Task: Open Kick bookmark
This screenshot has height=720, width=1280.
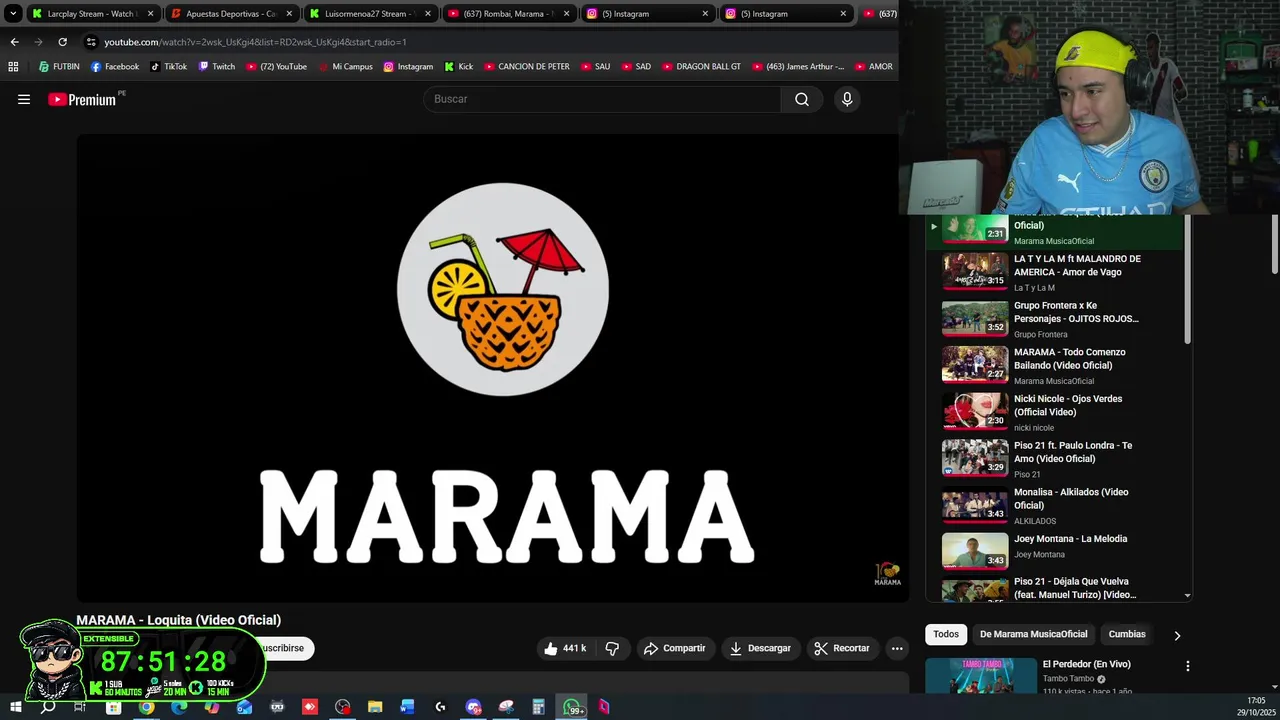Action: tap(458, 67)
